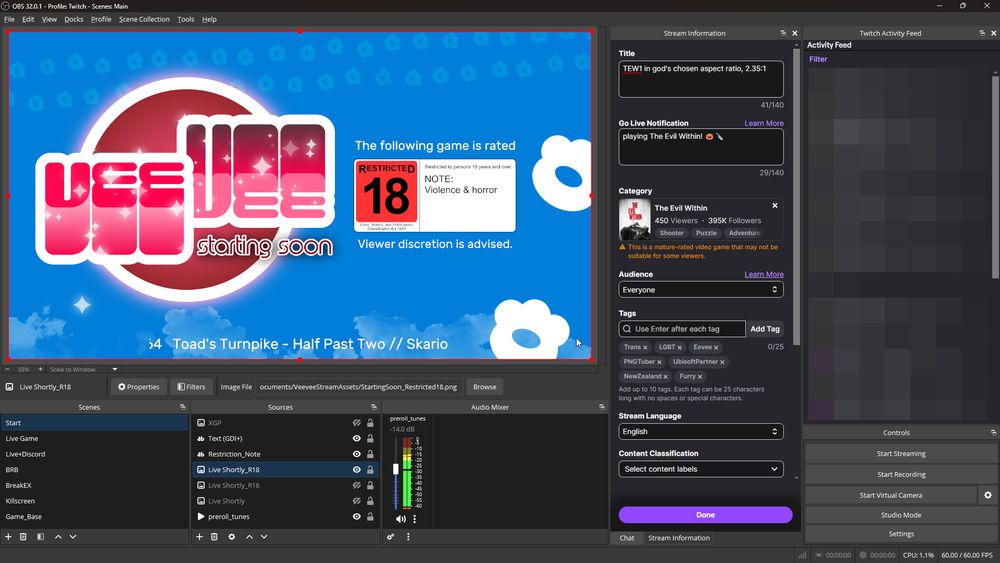
Task: Open Studio Mode
Action: 901,515
